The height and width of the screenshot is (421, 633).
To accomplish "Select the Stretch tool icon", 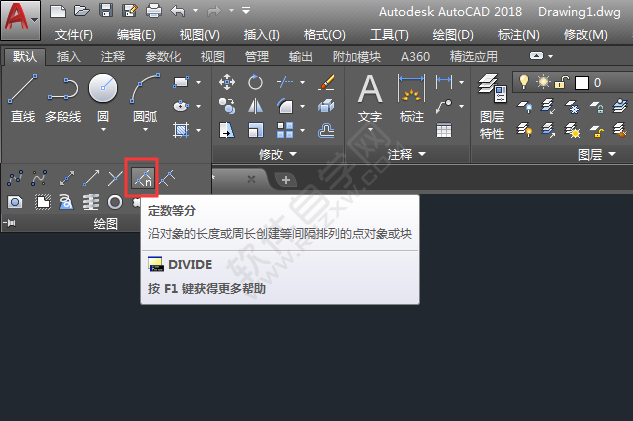I will [227, 130].
